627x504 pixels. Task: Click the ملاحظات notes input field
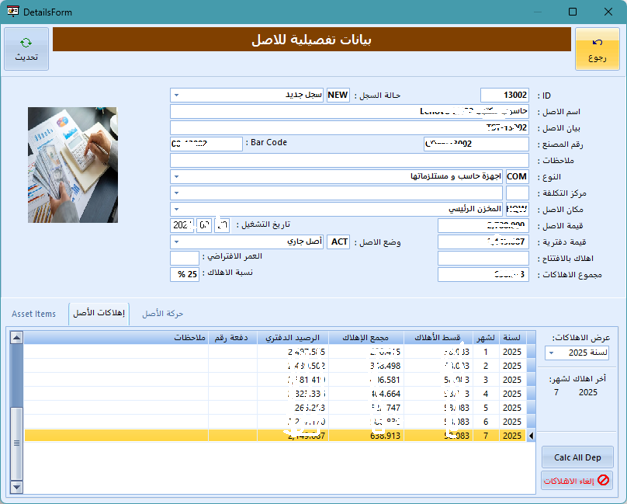(349, 160)
